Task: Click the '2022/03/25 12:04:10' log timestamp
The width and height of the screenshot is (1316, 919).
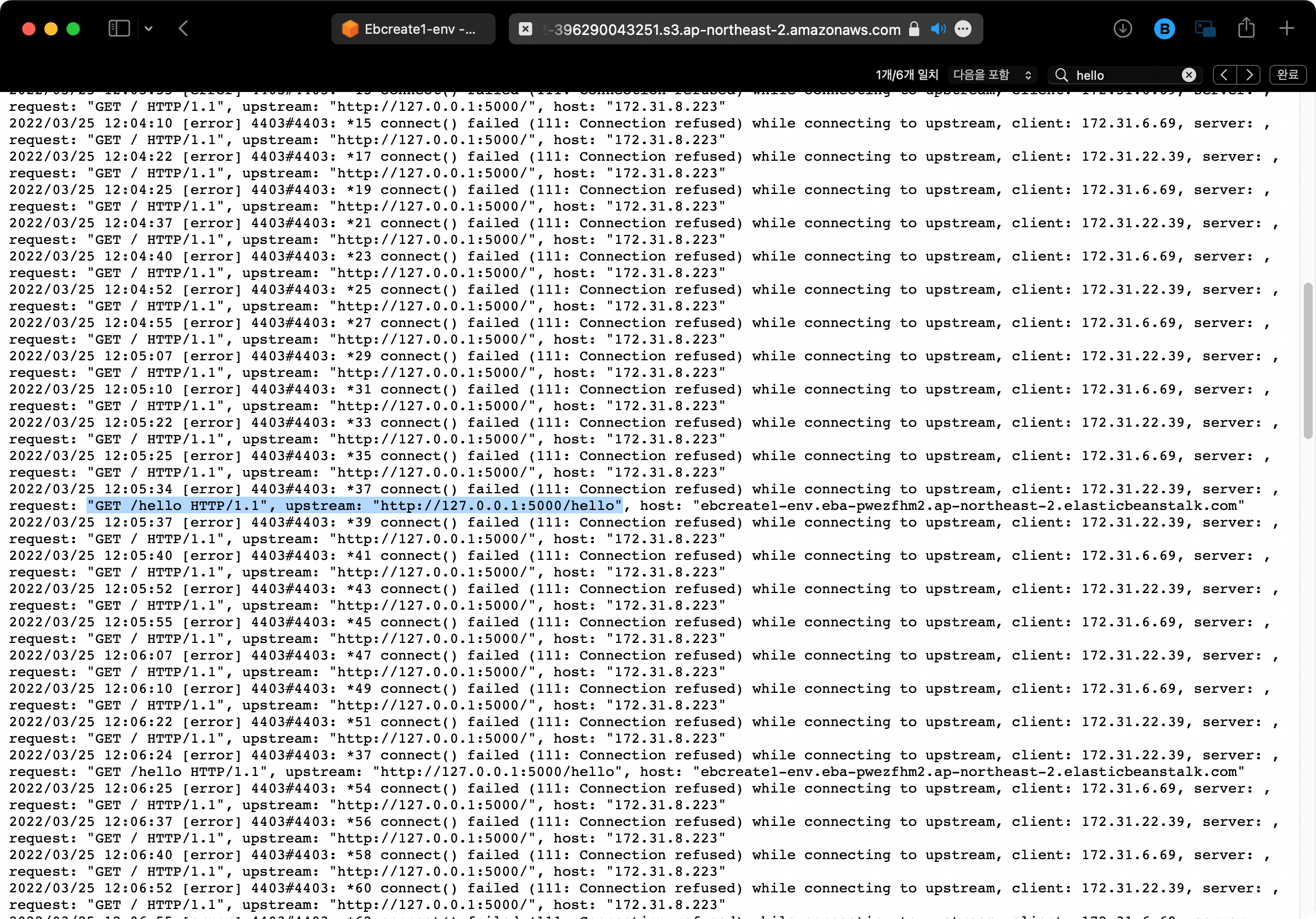Action: (x=90, y=124)
